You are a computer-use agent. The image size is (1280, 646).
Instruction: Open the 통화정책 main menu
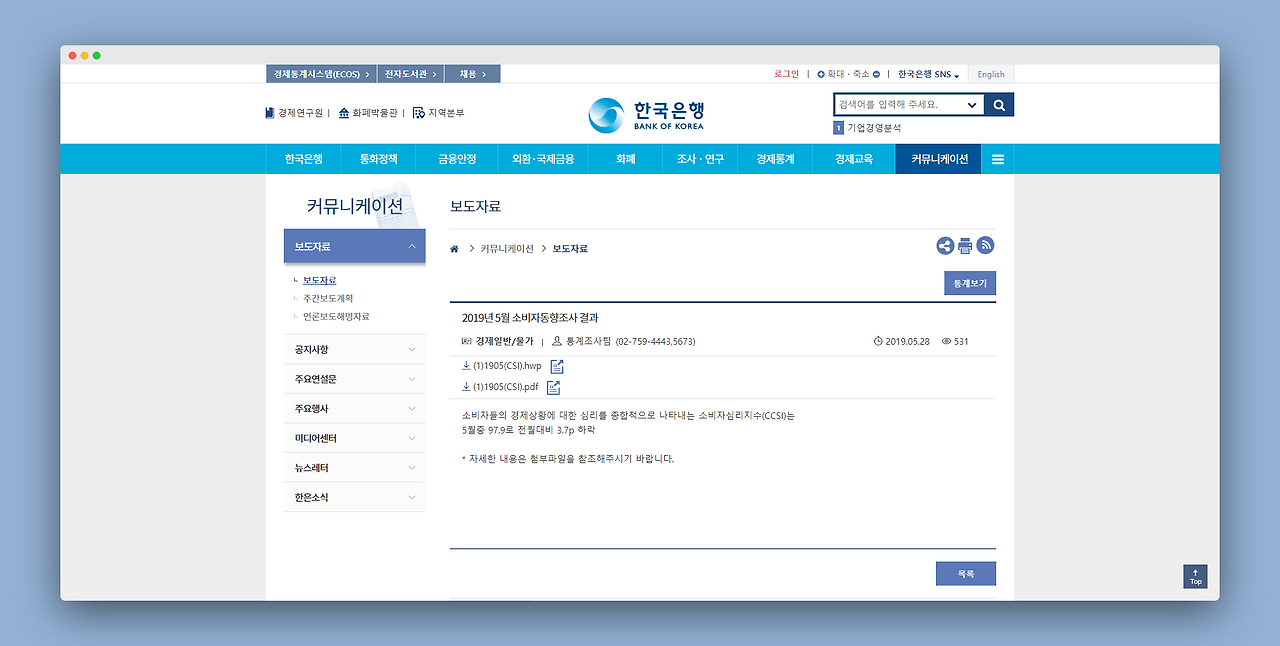tap(379, 159)
